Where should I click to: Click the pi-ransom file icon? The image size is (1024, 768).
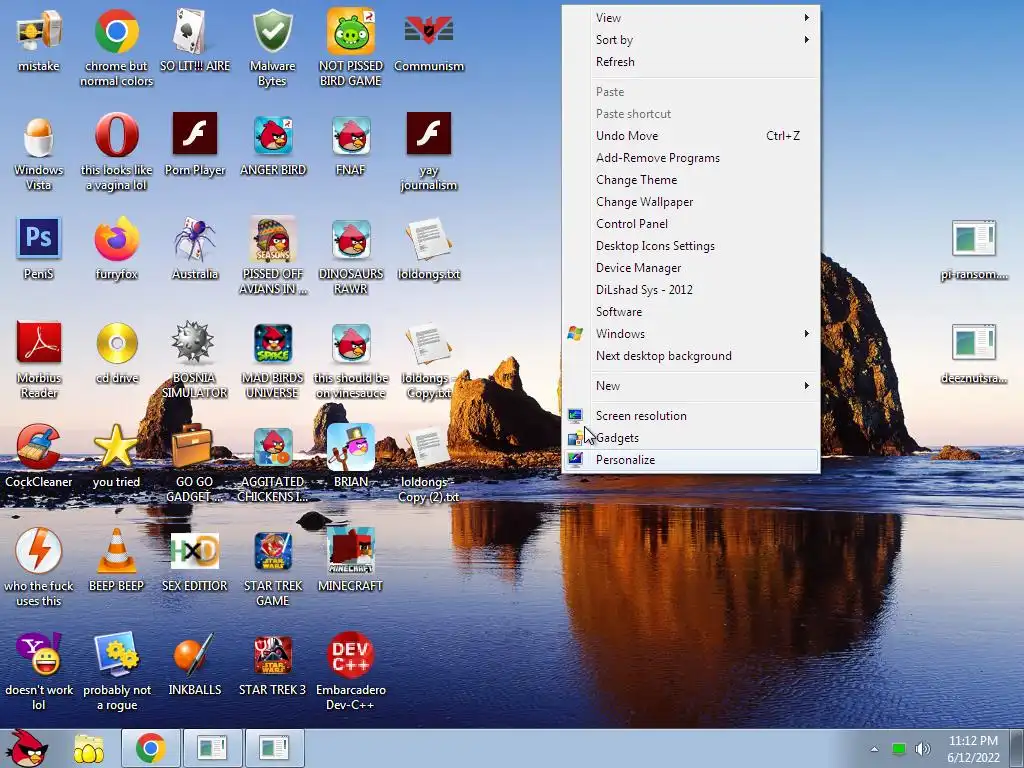(974, 250)
